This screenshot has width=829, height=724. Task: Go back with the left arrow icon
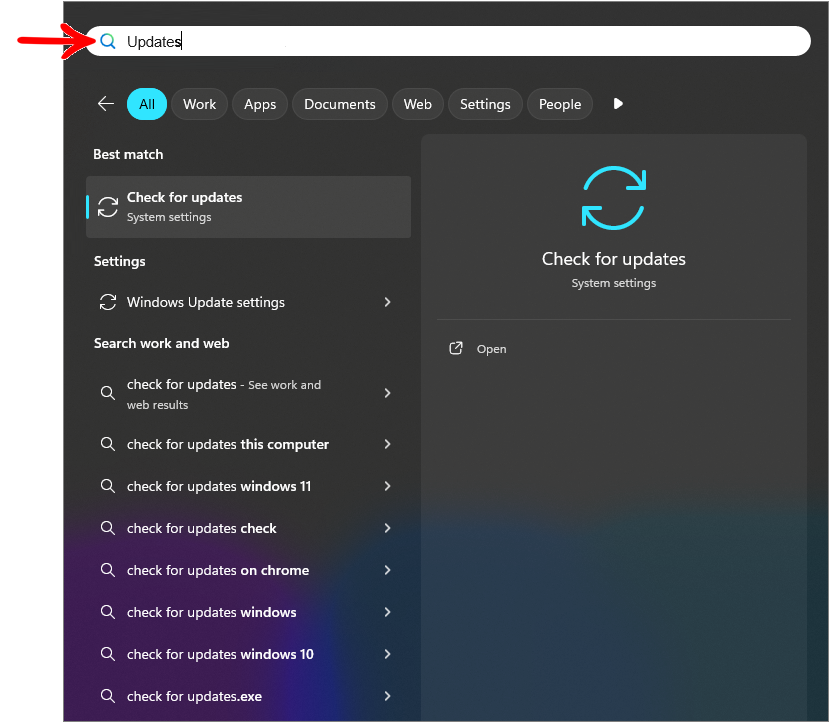coord(106,104)
